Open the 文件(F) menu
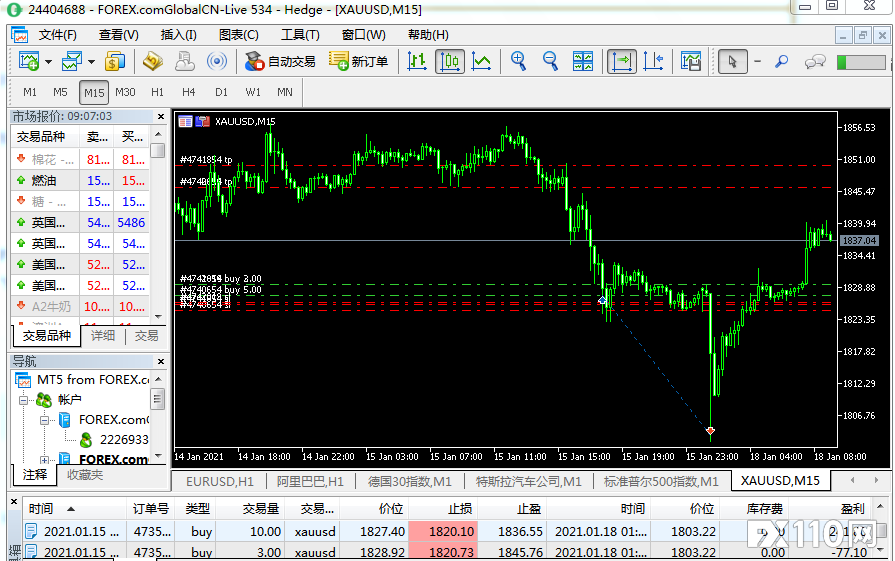Screen dimensions: 895x561 pyautogui.click(x=58, y=35)
